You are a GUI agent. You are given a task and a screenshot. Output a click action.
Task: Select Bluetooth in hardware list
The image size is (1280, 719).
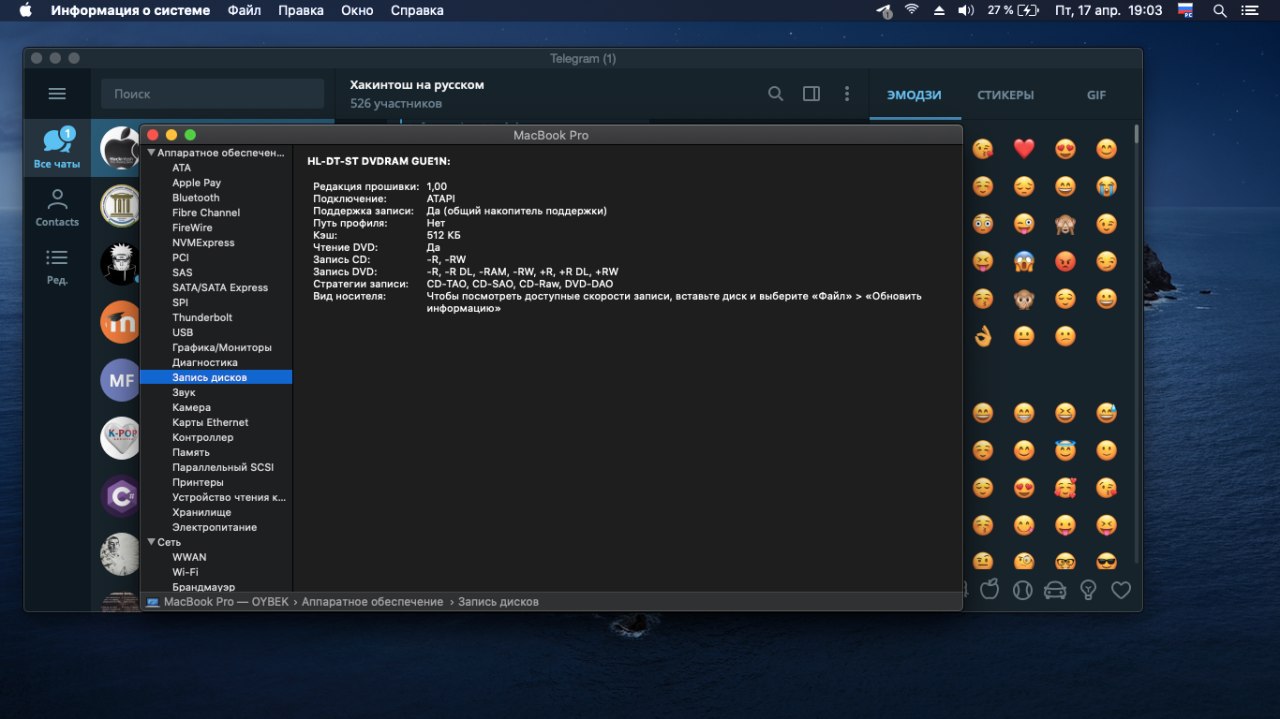195,198
